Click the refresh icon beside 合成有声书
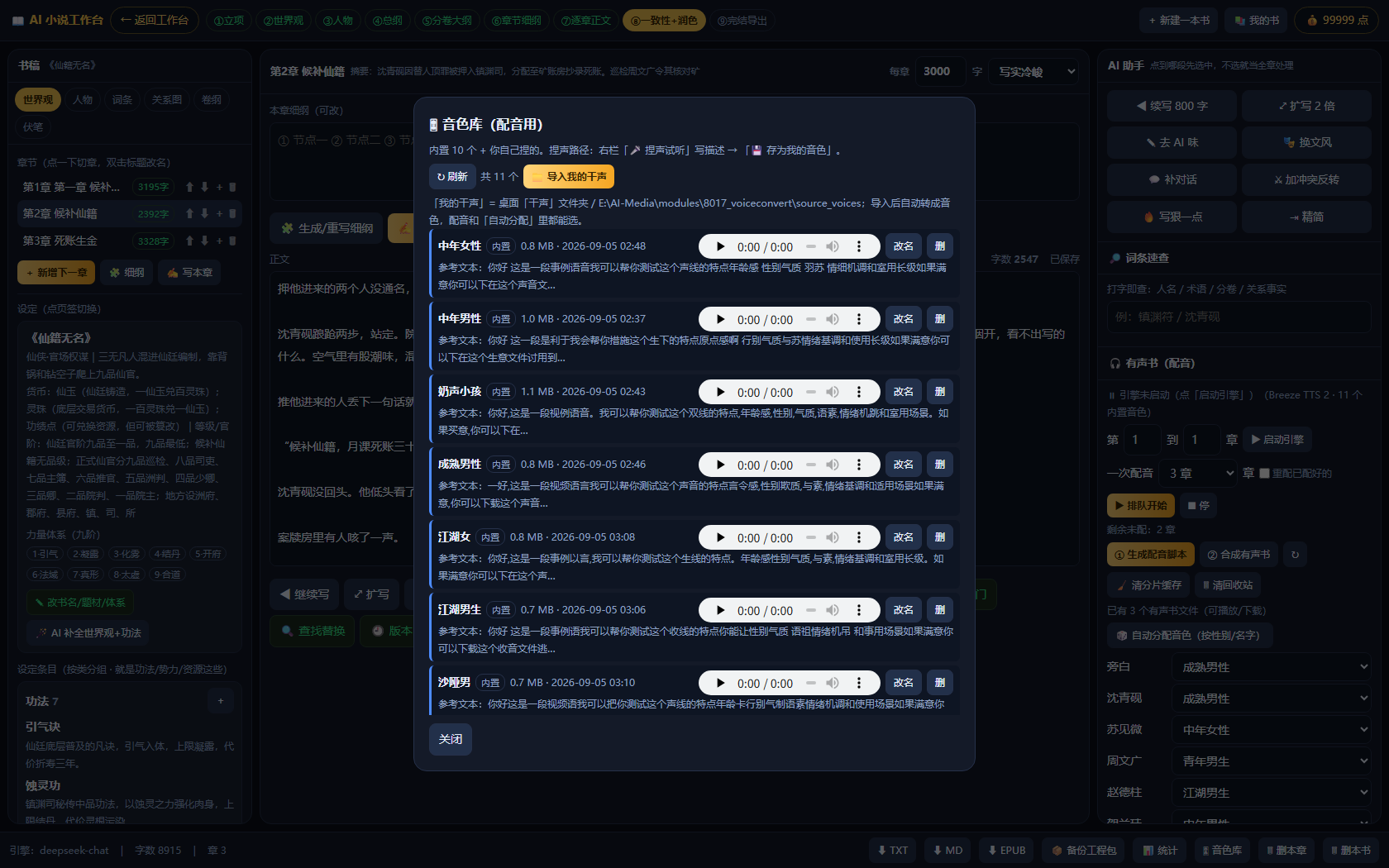The width and height of the screenshot is (1389, 868). pyautogui.click(x=1296, y=555)
